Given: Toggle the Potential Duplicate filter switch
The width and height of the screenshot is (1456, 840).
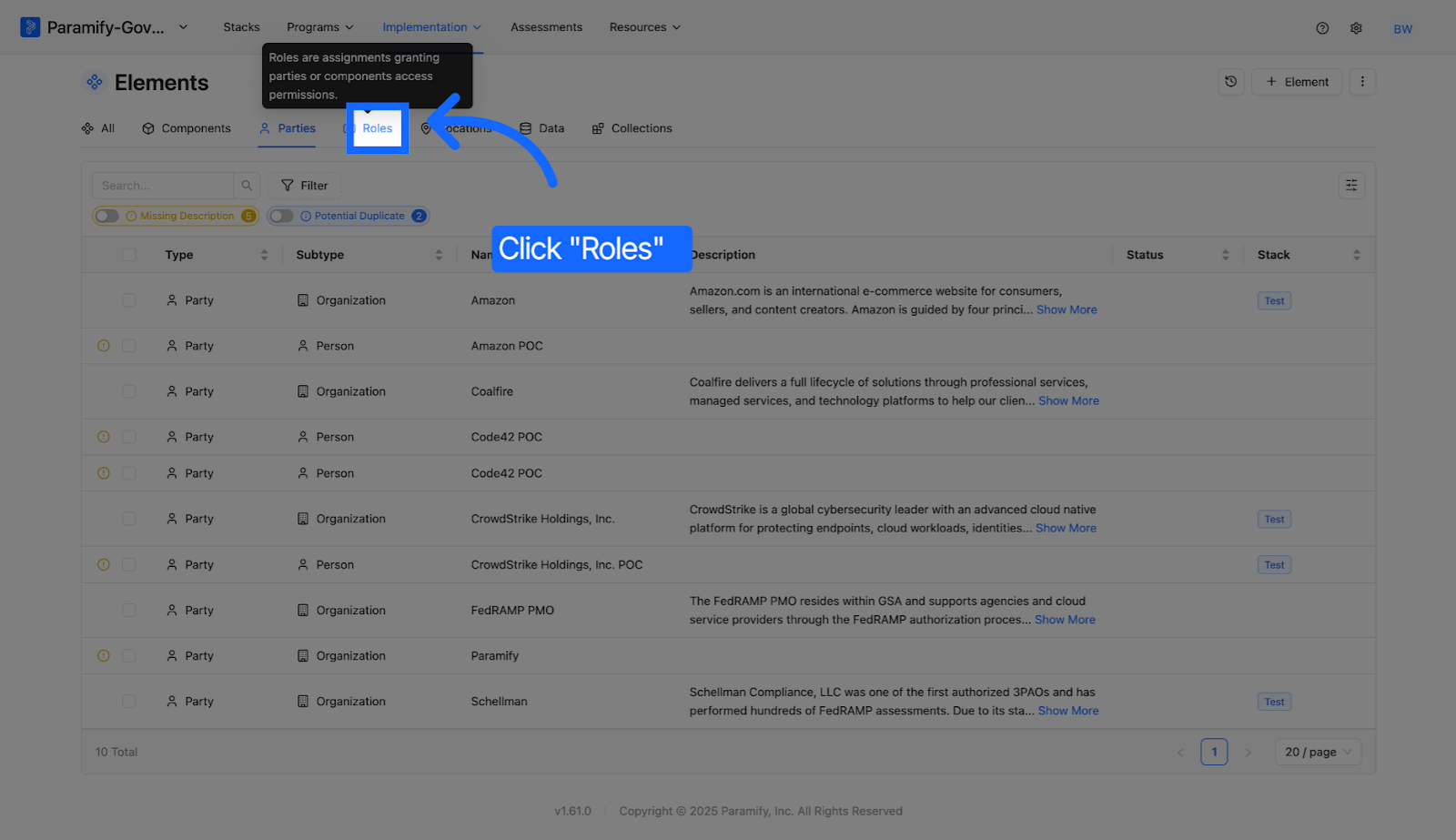Looking at the screenshot, I should 282,216.
